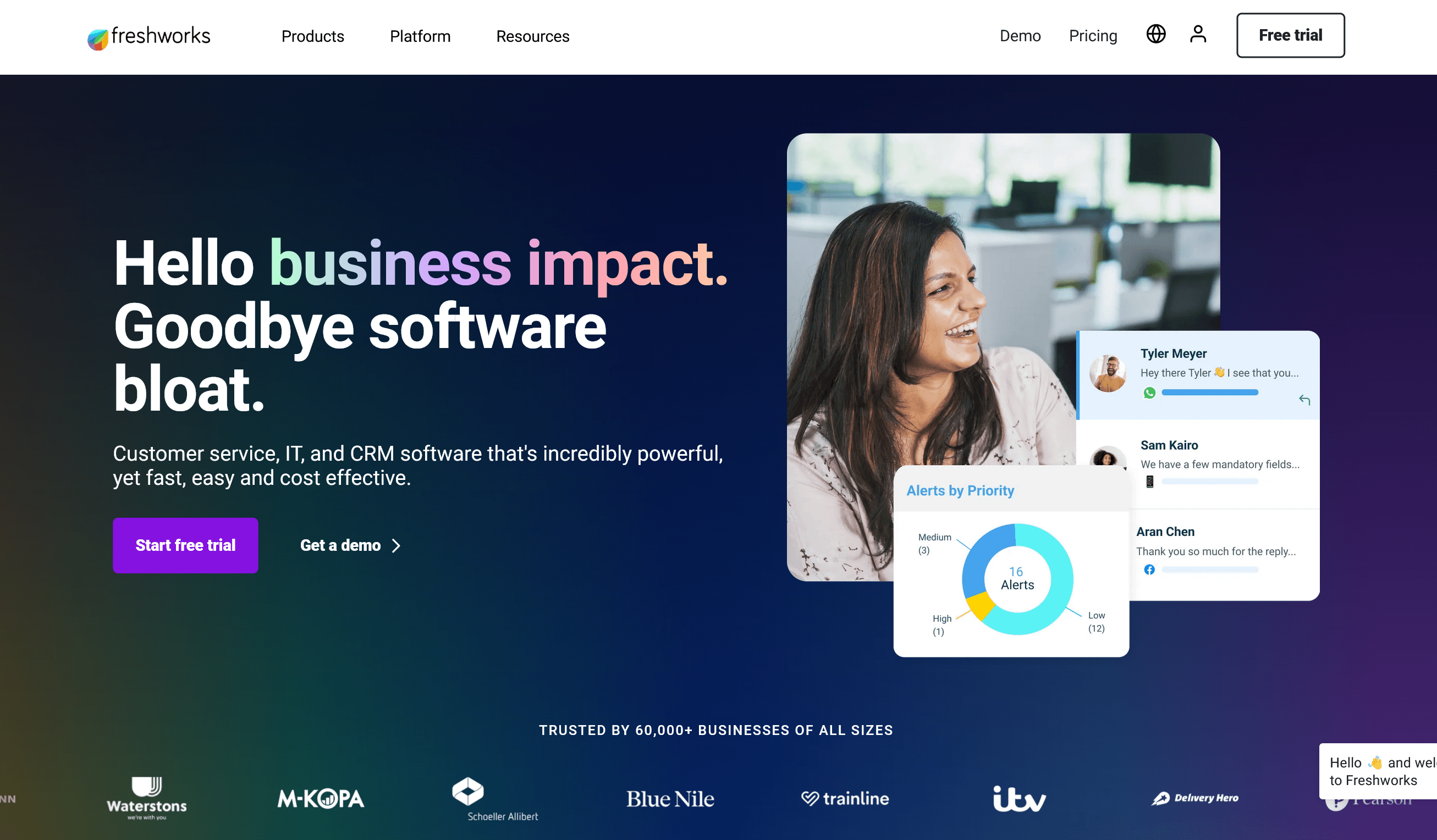1437x840 pixels.
Task: Click the globe/language selector icon
Action: coord(1157,35)
